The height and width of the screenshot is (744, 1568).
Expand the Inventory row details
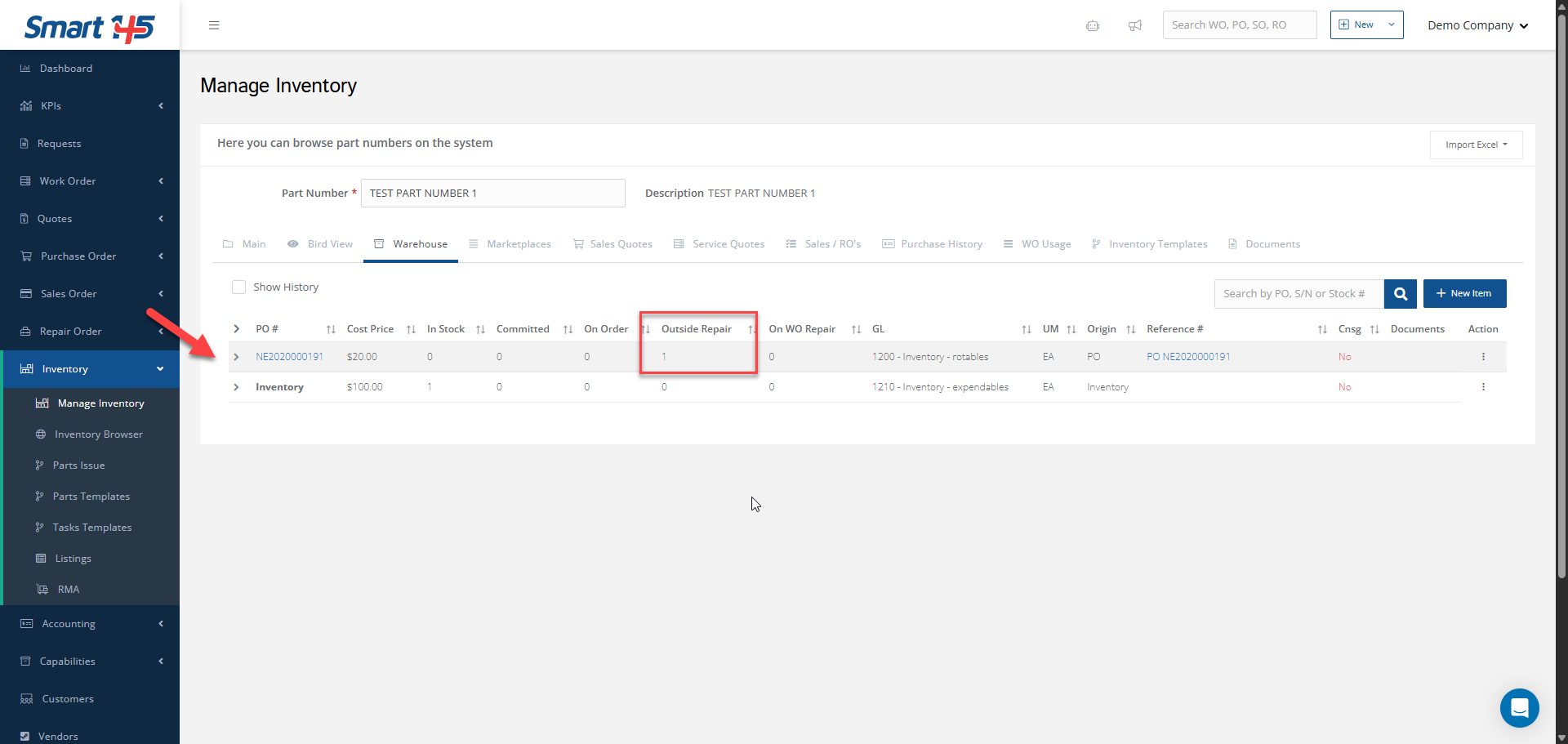[237, 387]
